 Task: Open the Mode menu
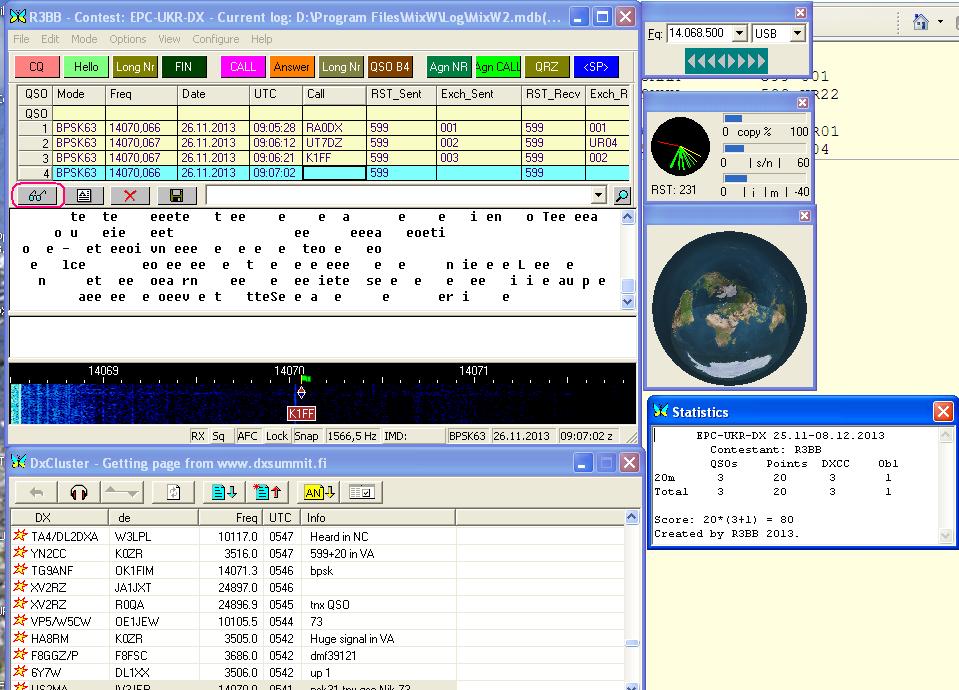point(84,39)
